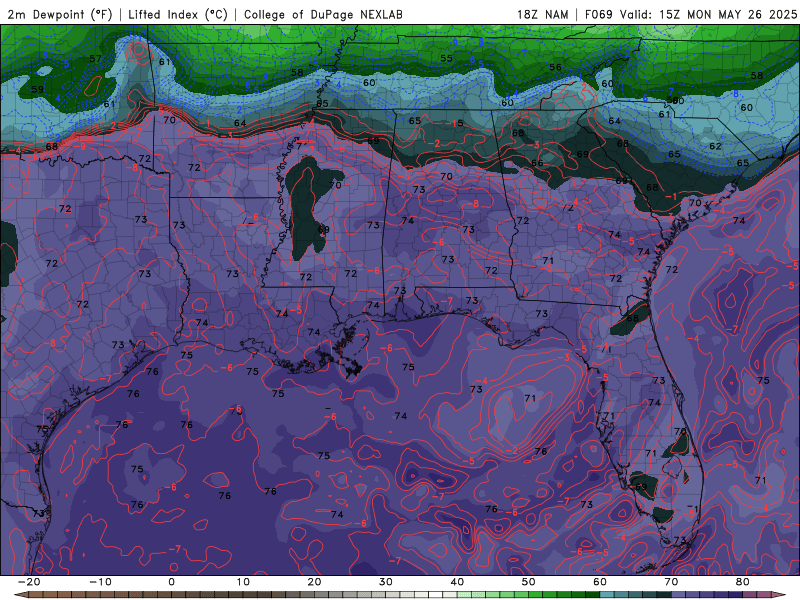Viewport: 800px width, 600px height.
Task: Click the -10 label on the color scale
Action: click(x=100, y=582)
